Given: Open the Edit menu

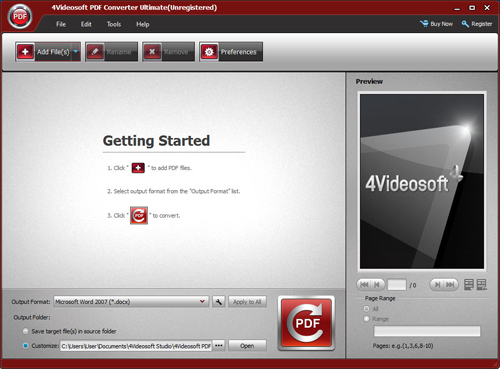Looking at the screenshot, I should tap(86, 24).
